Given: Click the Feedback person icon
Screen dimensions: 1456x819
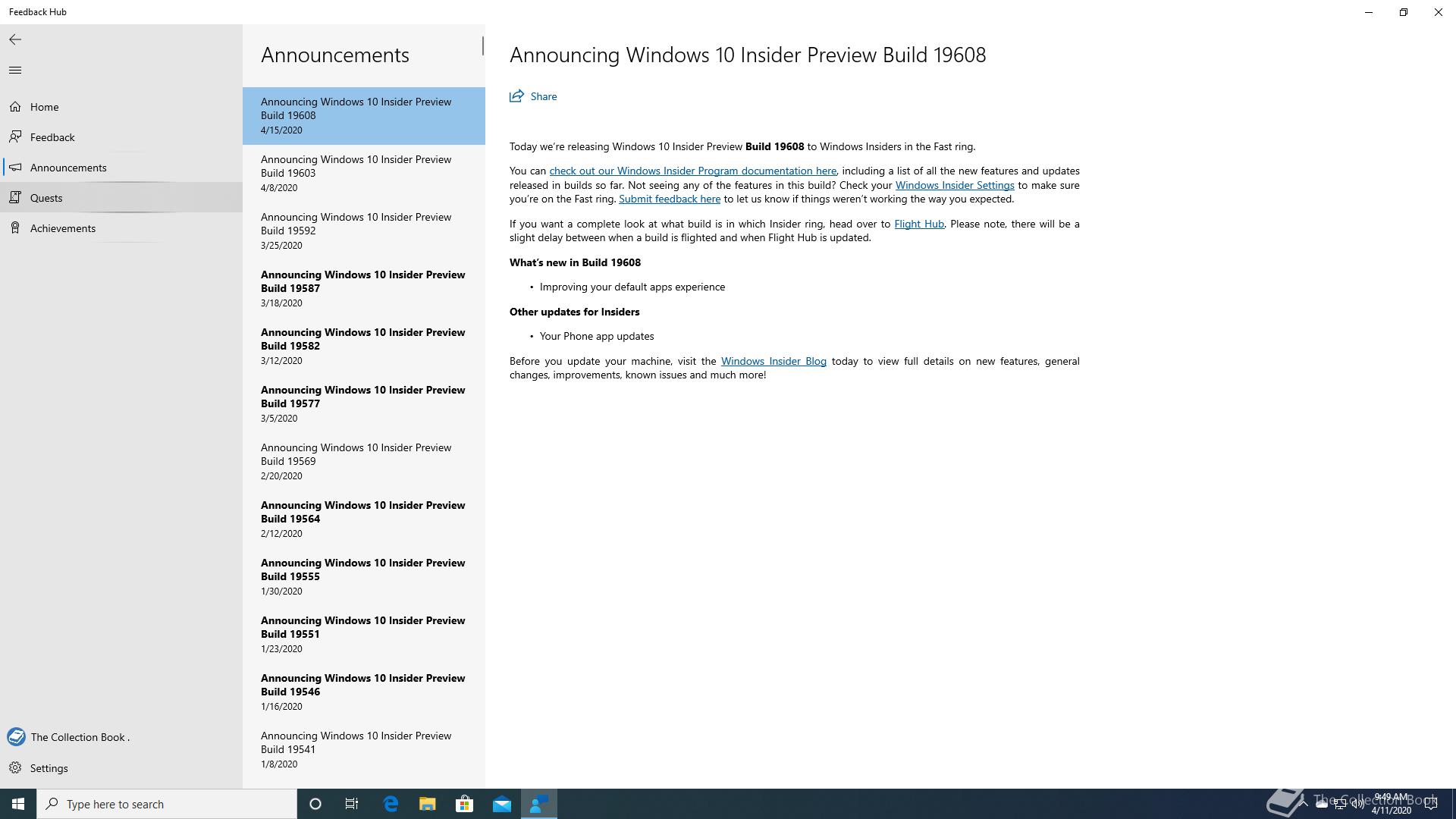Looking at the screenshot, I should pyautogui.click(x=15, y=137).
